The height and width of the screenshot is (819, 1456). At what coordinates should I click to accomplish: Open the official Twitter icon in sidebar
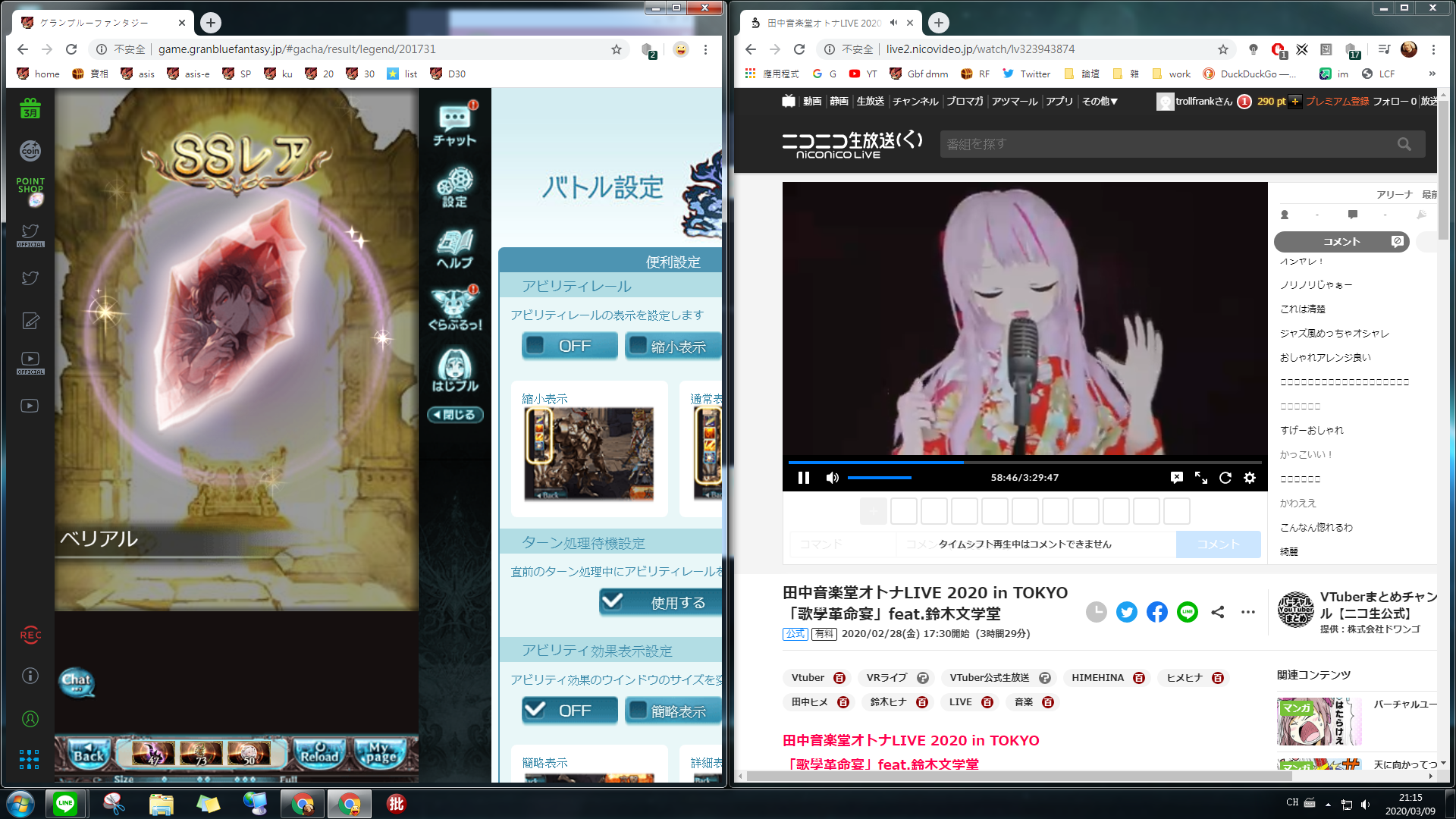[x=30, y=235]
